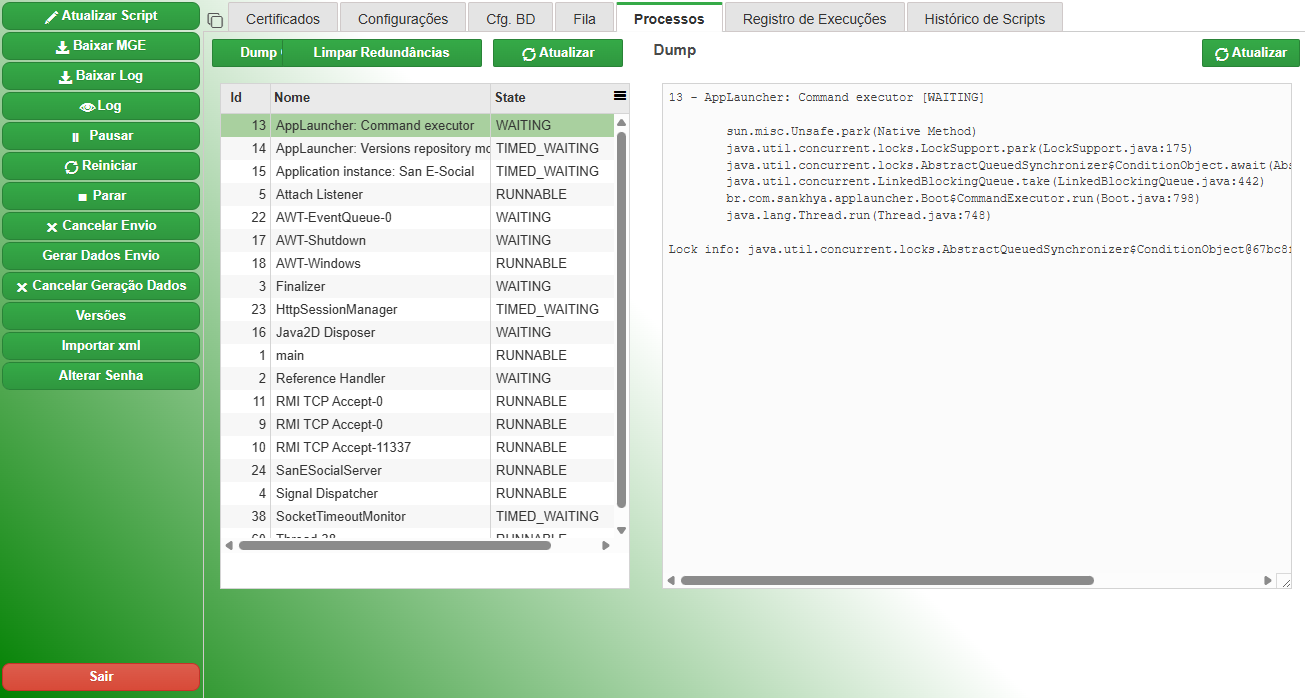Screen dimensions: 1305x698
Task: Sort by the State column header
Action: pyautogui.click(x=551, y=98)
